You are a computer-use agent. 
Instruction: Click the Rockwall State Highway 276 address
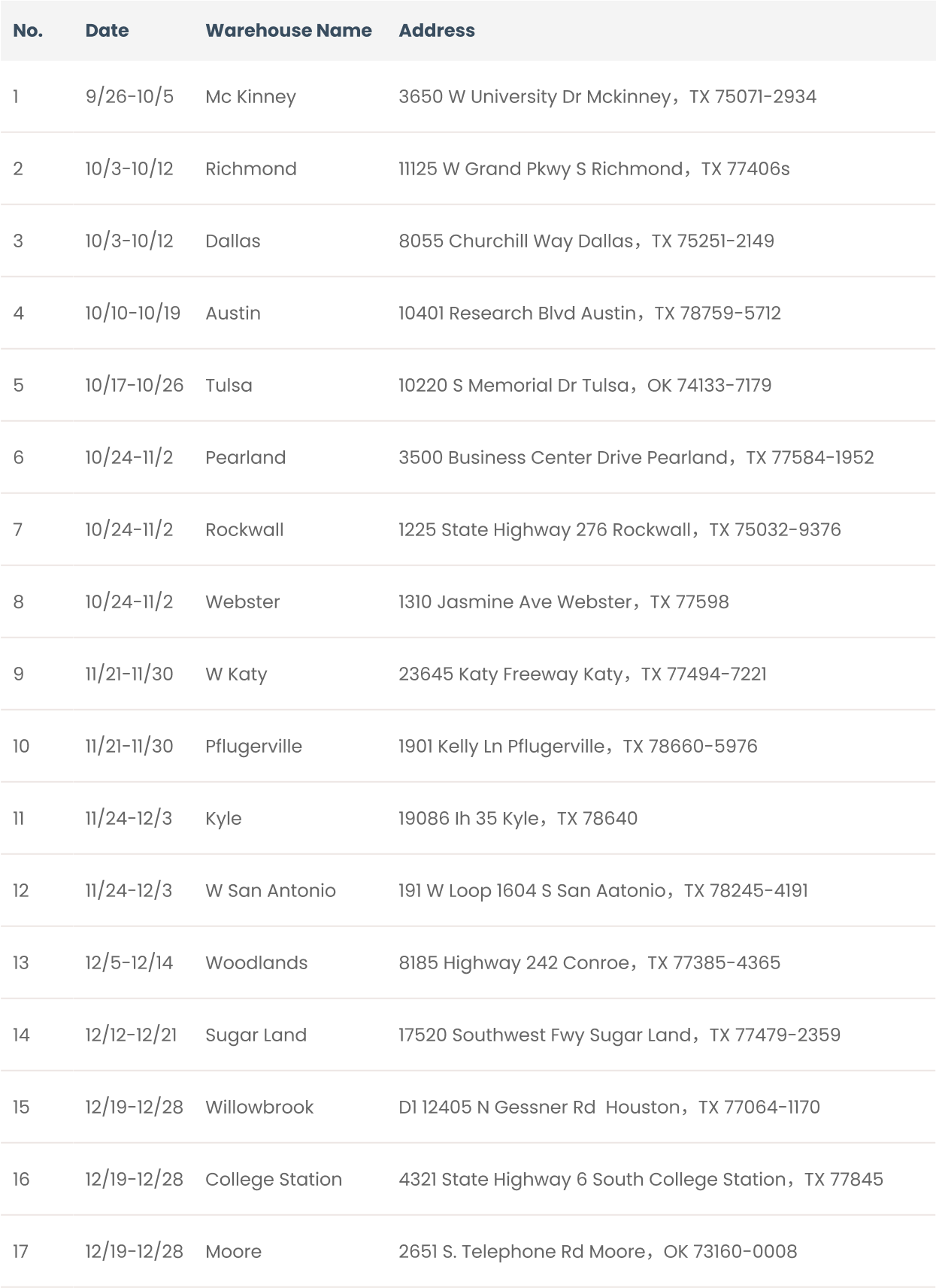[619, 530]
